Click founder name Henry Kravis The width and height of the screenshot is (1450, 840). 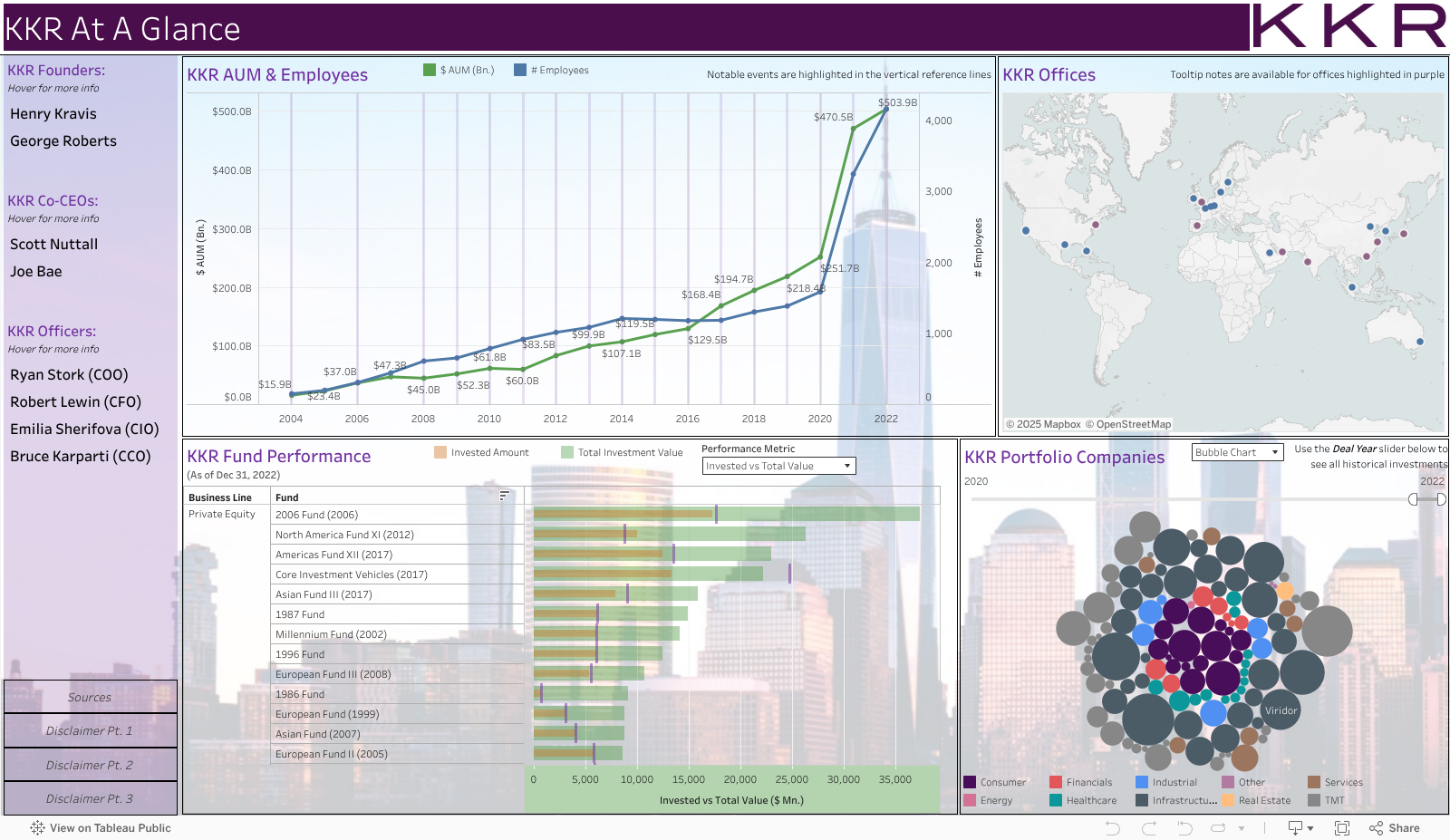tap(53, 114)
